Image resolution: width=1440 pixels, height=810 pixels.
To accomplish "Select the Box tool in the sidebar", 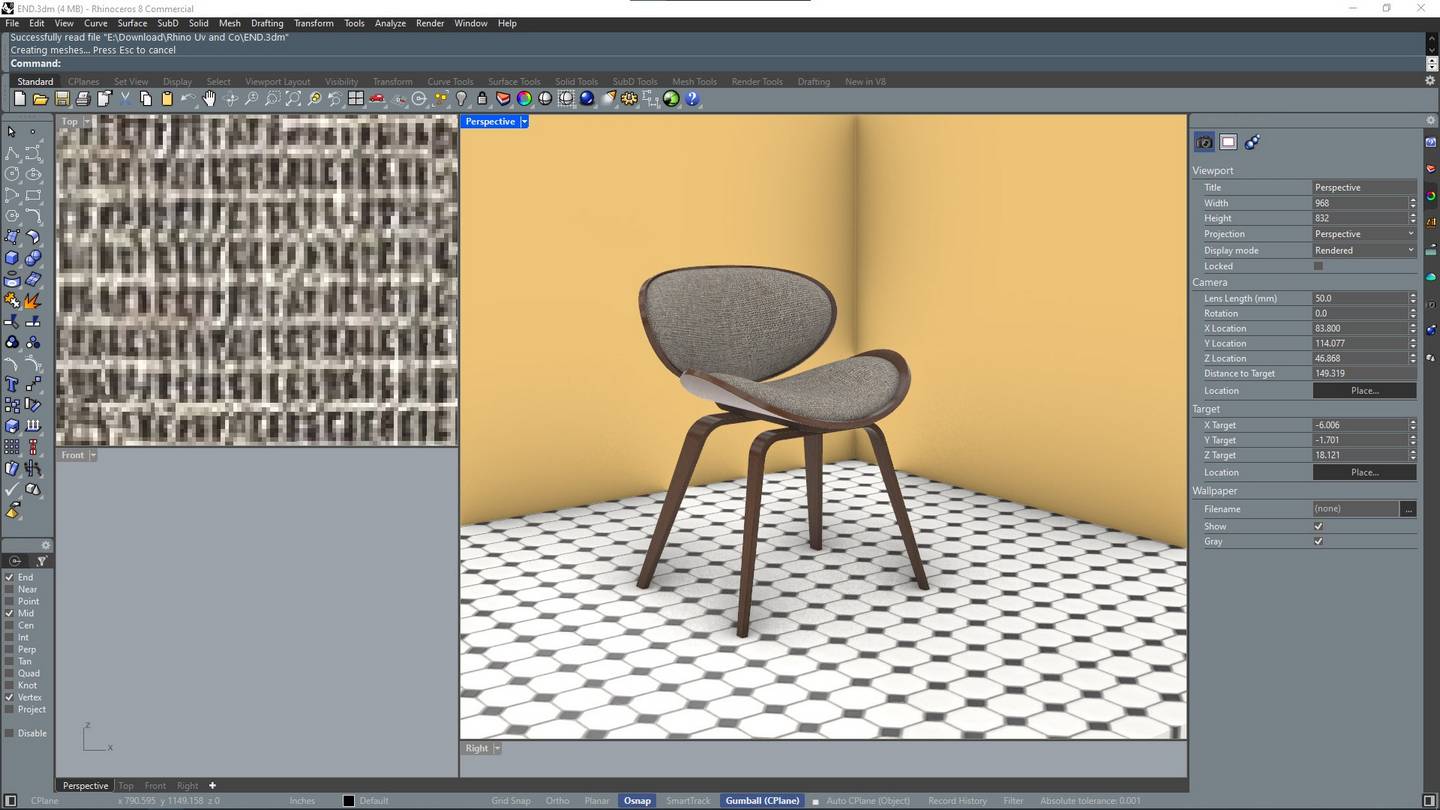I will pyautogui.click(x=11, y=257).
